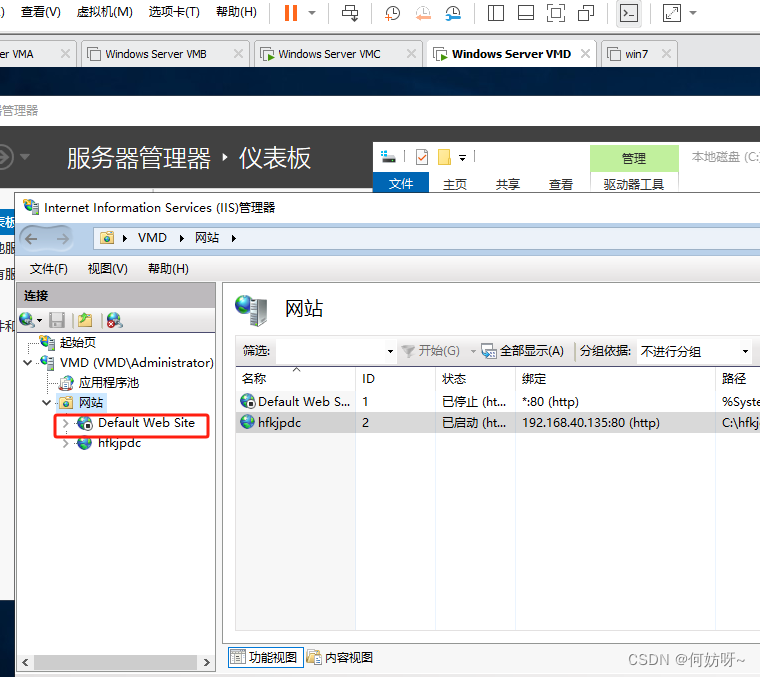Open the filter field dropdown arrow
The image size is (760, 677).
[390, 351]
